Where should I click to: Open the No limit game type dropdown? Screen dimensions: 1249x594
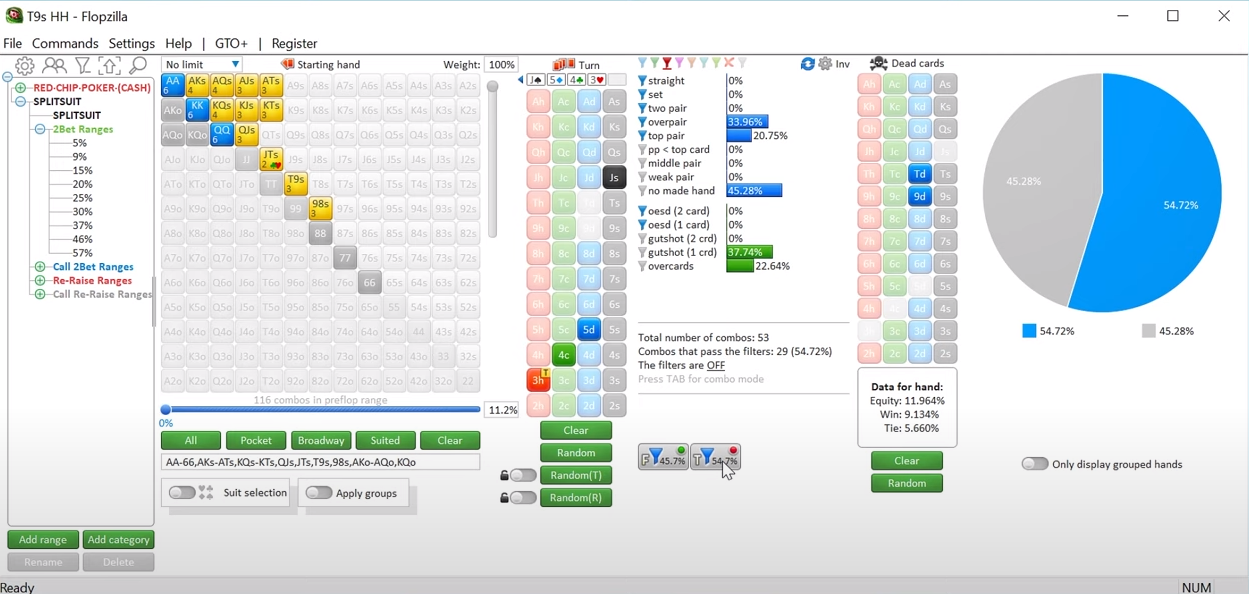204,64
